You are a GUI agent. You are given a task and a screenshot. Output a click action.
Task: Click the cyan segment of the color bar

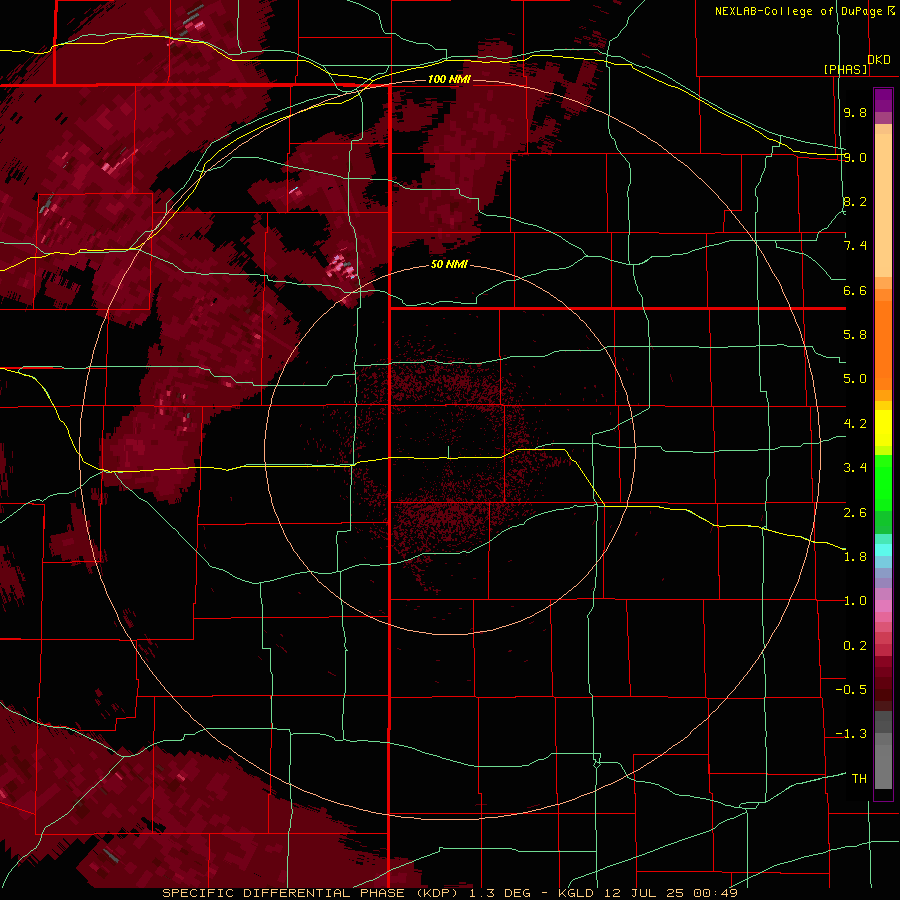pyautogui.click(x=883, y=549)
